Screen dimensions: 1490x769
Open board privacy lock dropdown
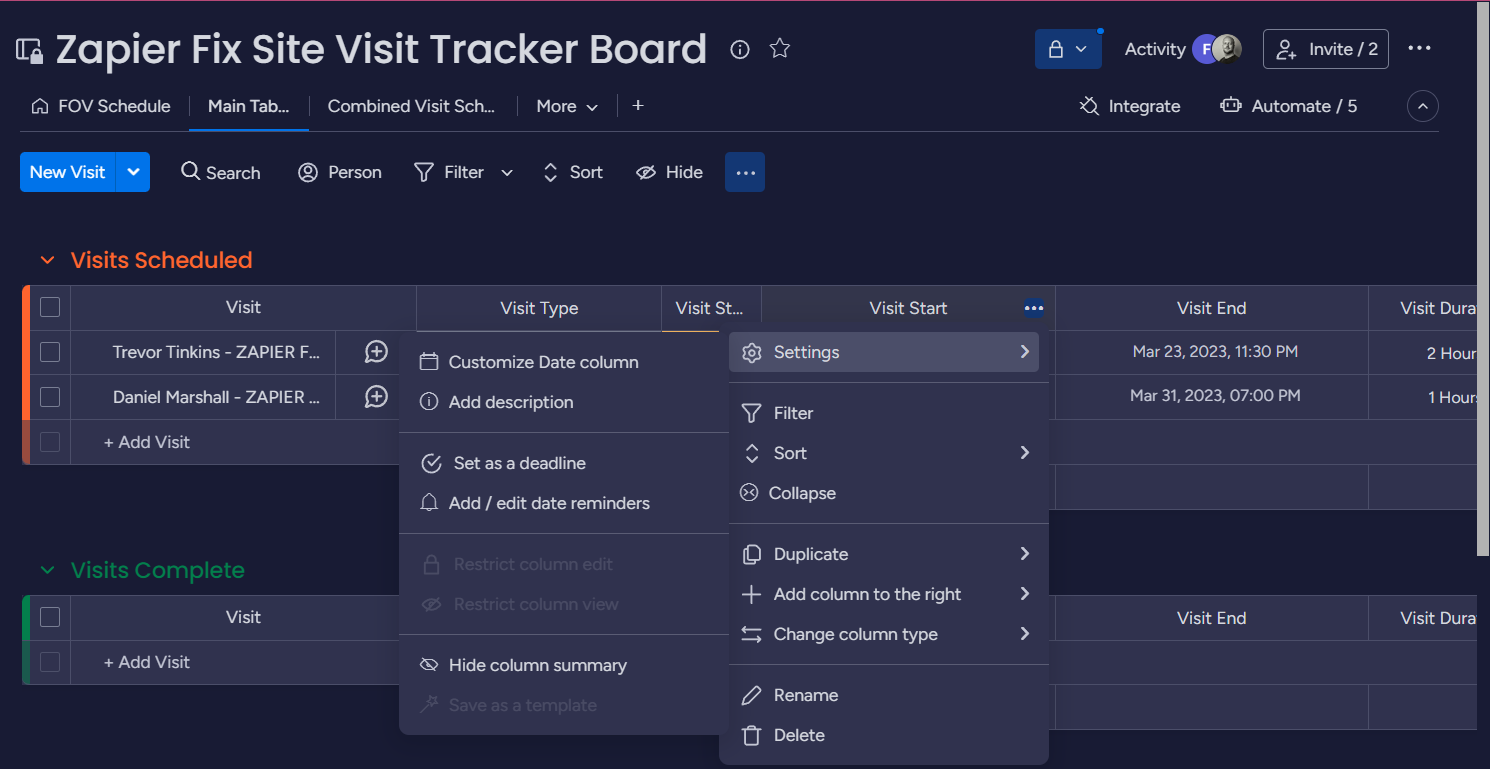click(x=1068, y=49)
